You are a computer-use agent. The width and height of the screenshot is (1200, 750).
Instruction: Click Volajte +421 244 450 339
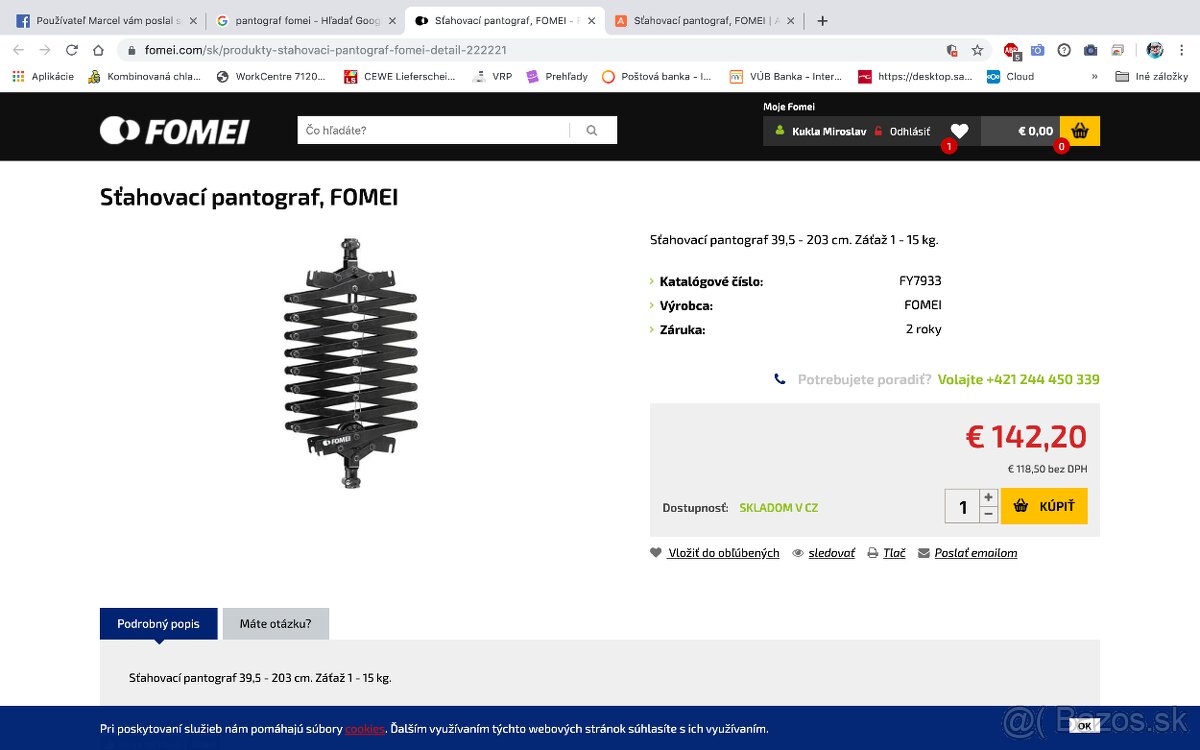coord(1018,380)
